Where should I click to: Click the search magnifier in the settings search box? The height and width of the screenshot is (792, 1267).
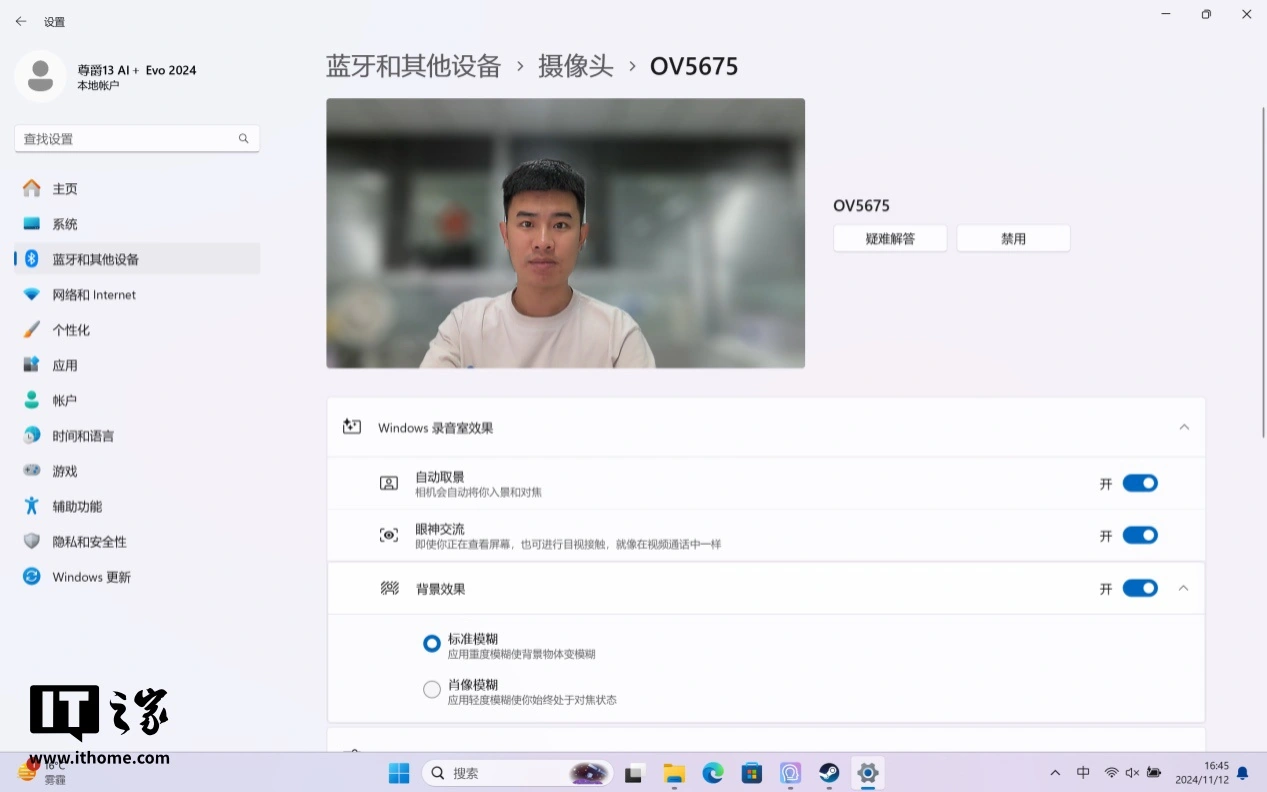click(243, 139)
